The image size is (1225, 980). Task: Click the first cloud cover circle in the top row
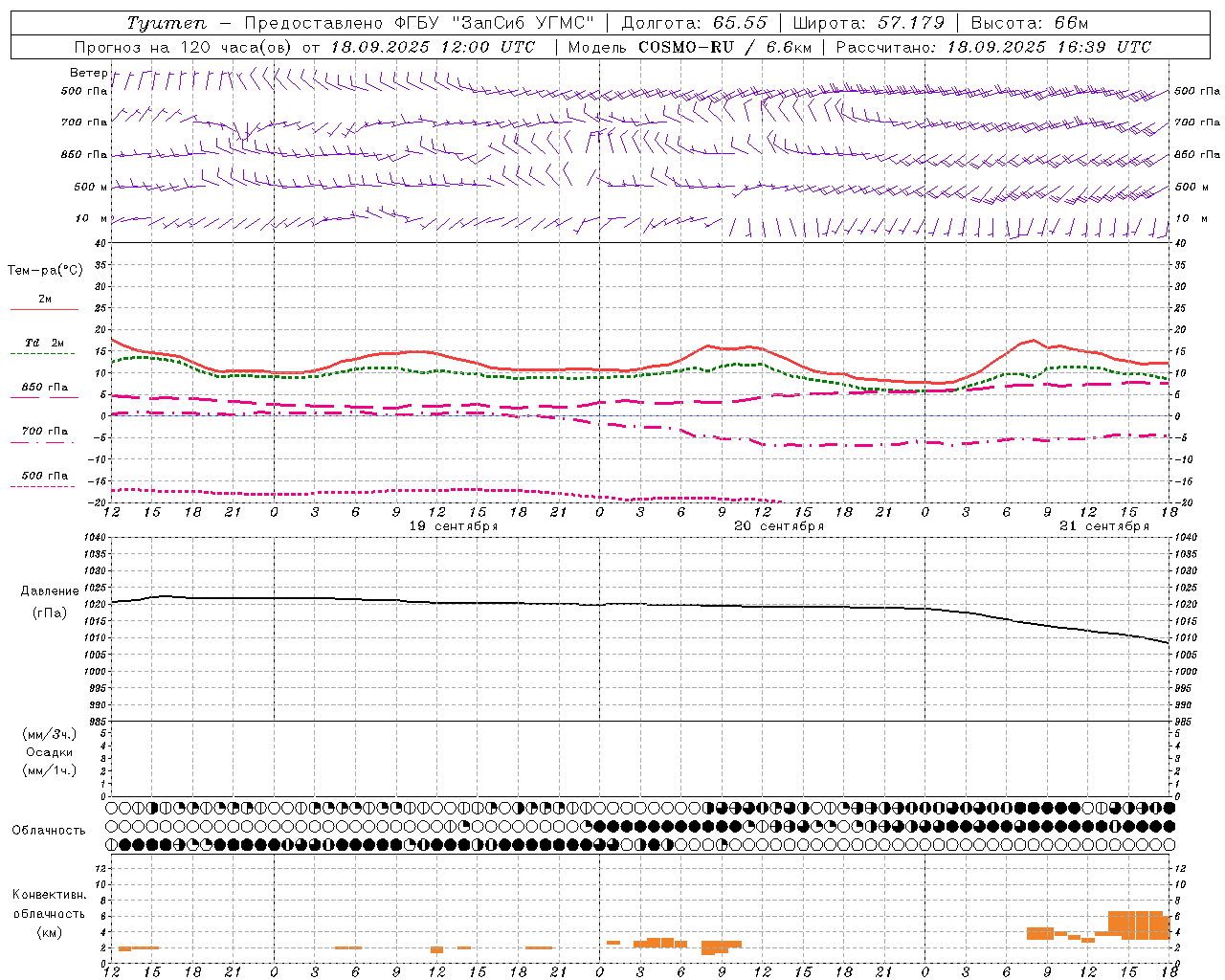(112, 808)
